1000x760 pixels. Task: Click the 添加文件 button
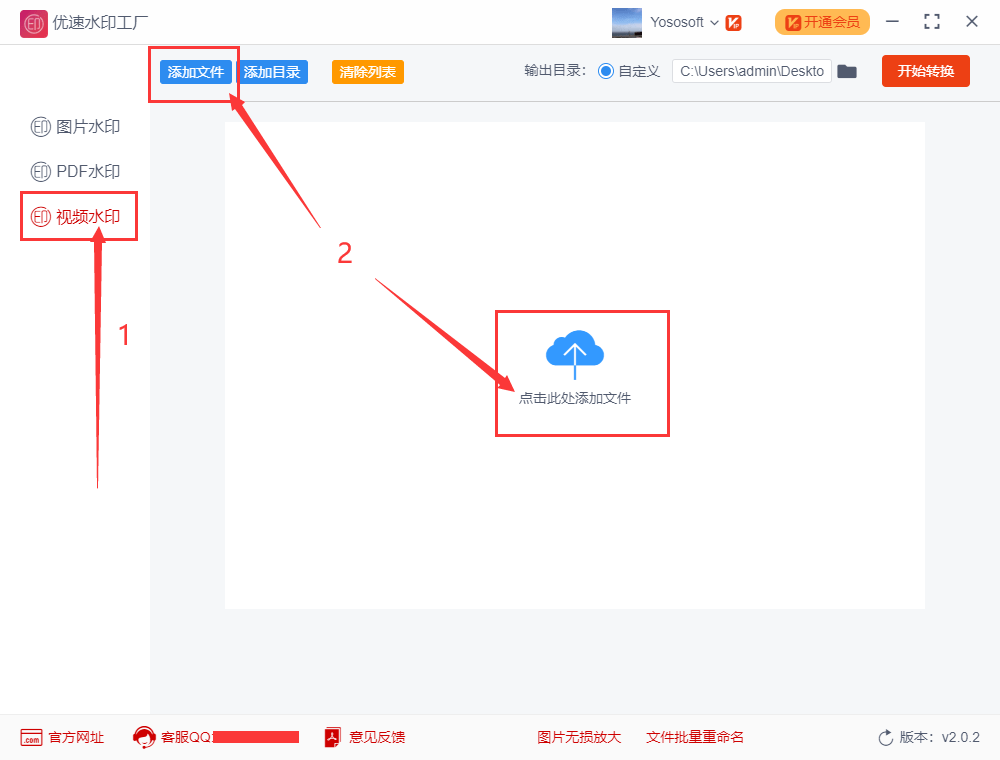point(193,71)
